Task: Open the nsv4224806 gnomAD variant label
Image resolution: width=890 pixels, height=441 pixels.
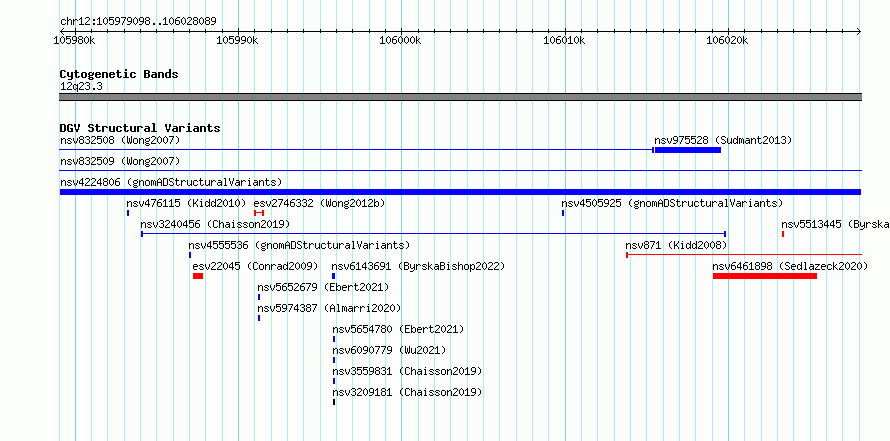Action: pyautogui.click(x=171, y=182)
